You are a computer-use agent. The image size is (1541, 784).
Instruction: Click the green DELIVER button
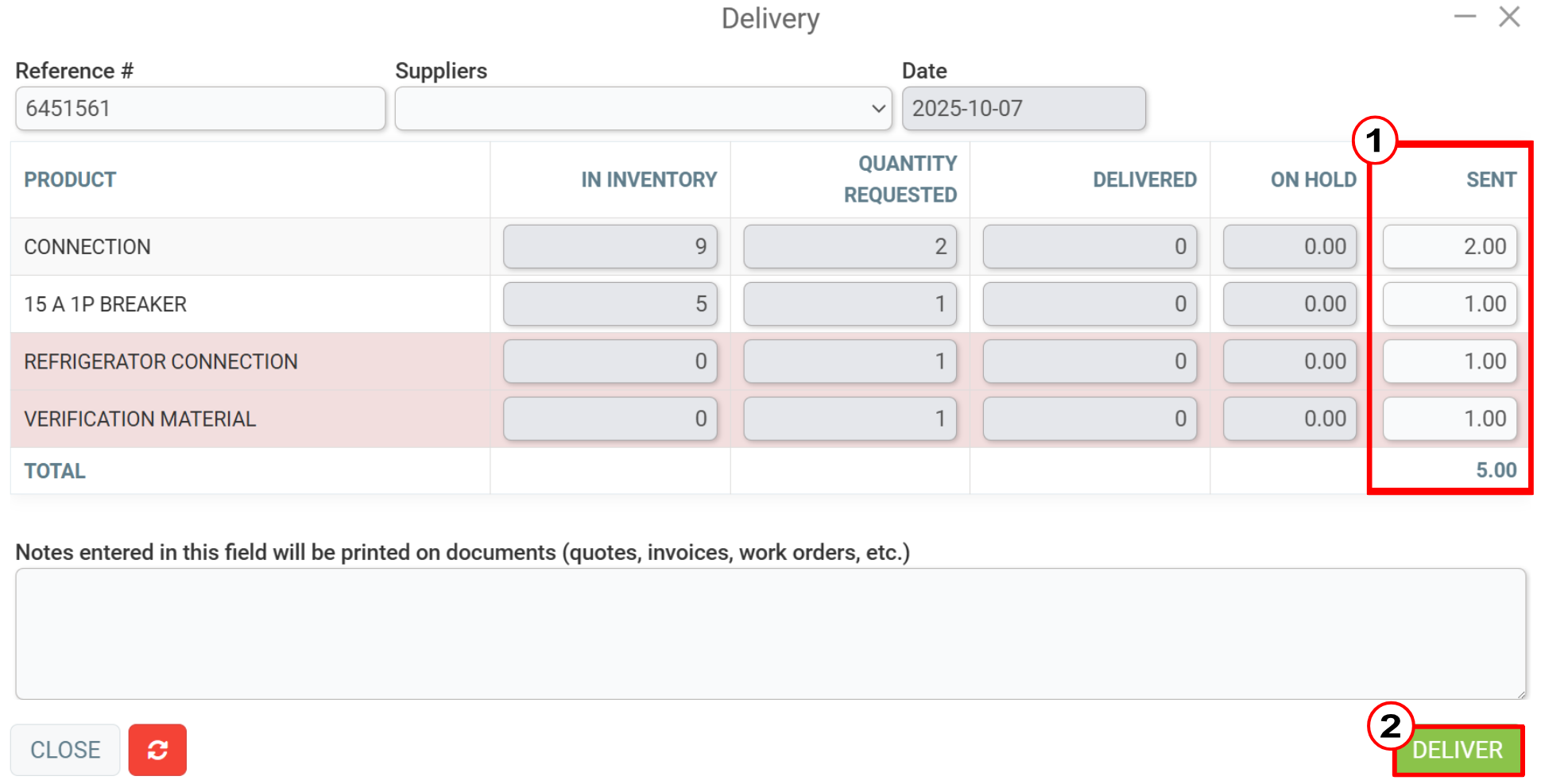coord(1458,750)
